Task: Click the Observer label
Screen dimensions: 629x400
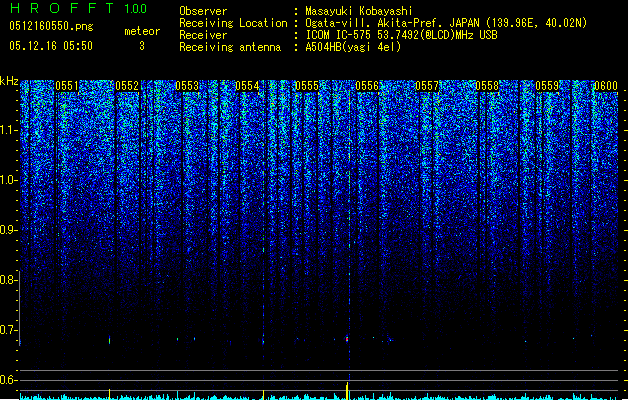Action: pos(203,11)
